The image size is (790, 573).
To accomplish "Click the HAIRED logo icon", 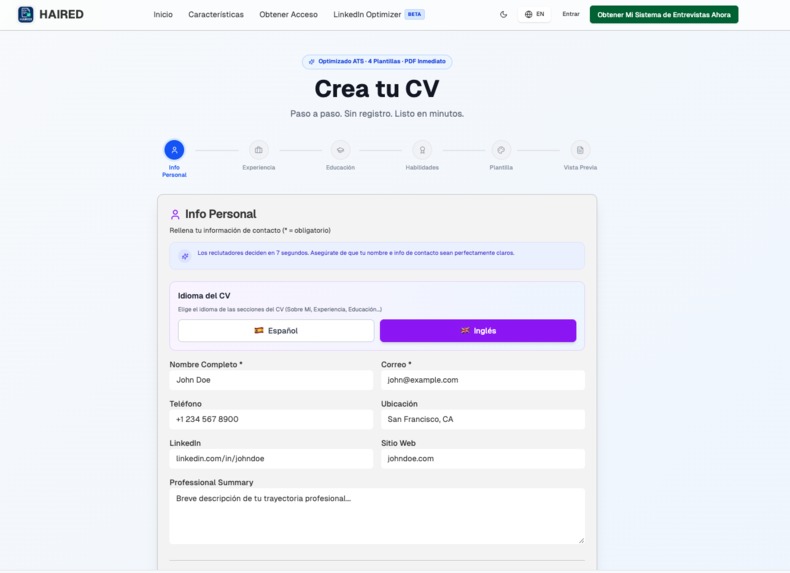I will 25,14.
